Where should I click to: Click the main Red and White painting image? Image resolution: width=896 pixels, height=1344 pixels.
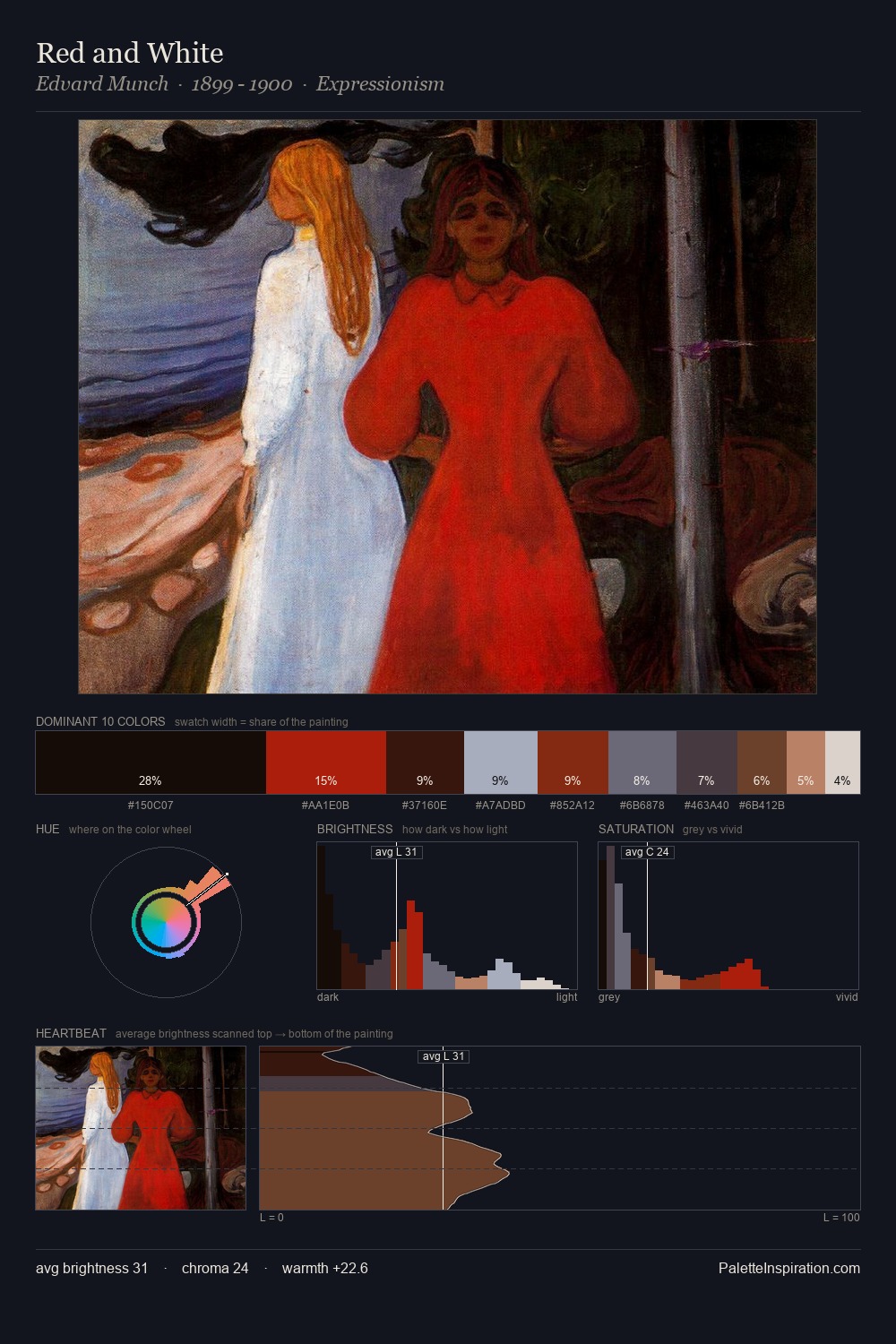coord(447,407)
